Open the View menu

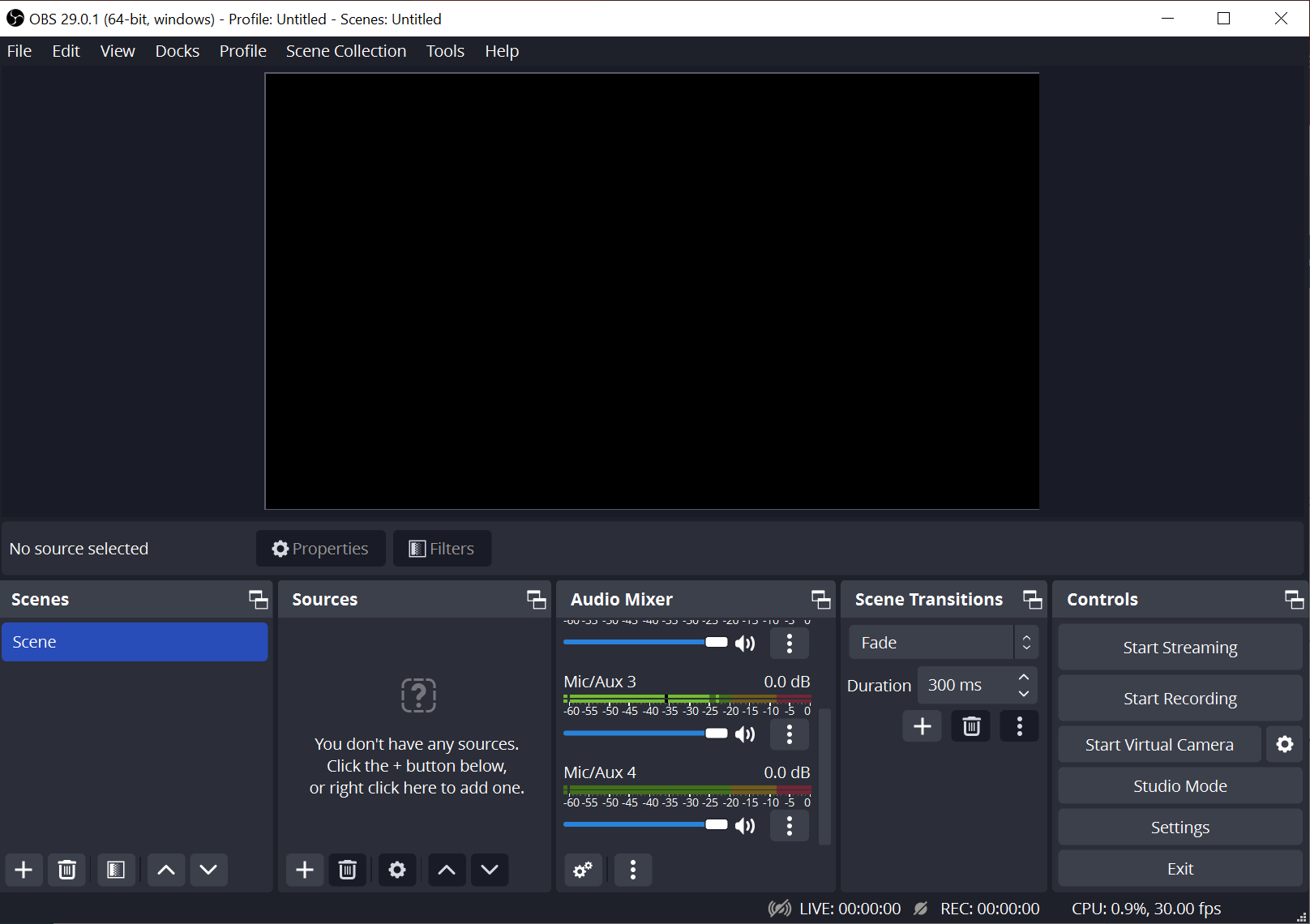point(118,51)
